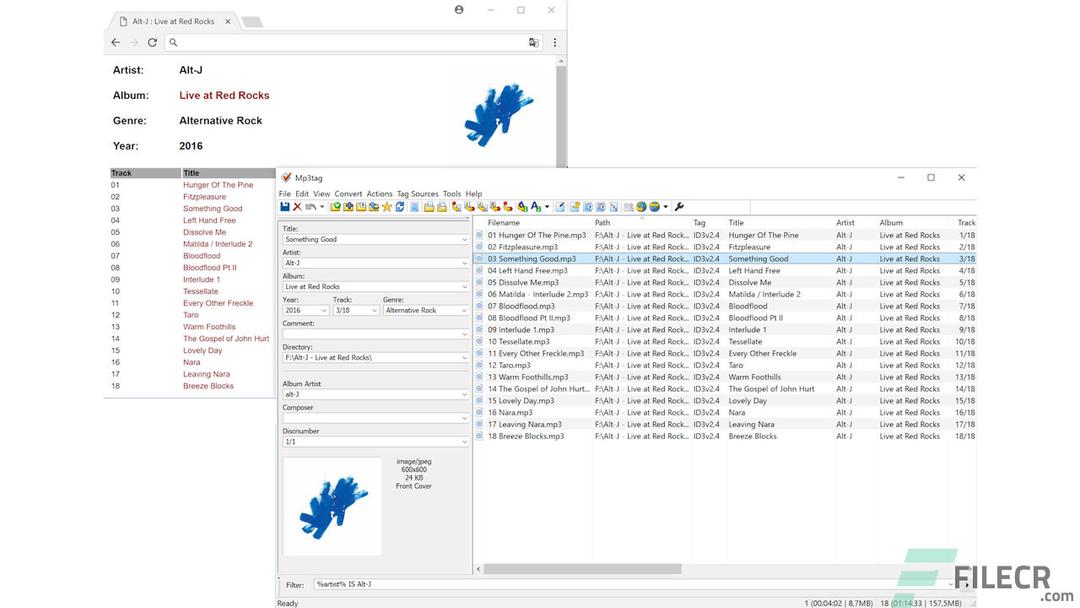Click the album cover thumbnail in Mp3tag
1080x608 pixels.
332,505
